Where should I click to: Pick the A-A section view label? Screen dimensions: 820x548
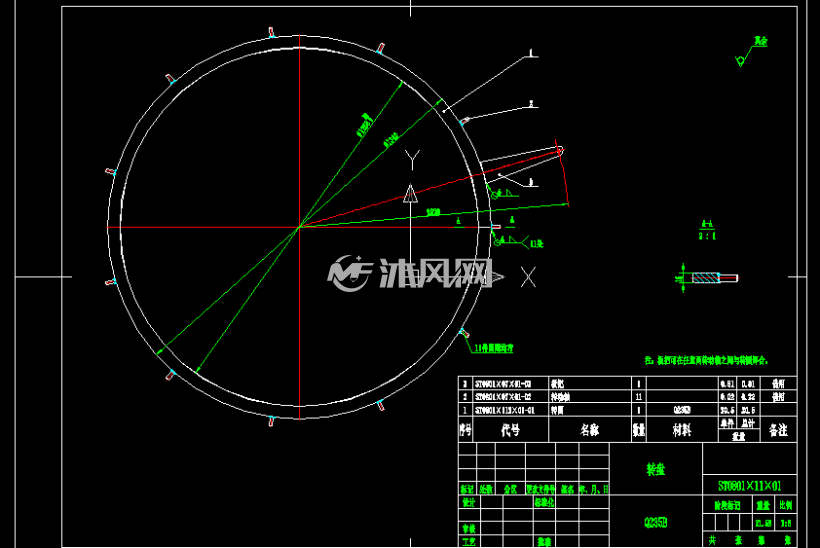(707, 224)
